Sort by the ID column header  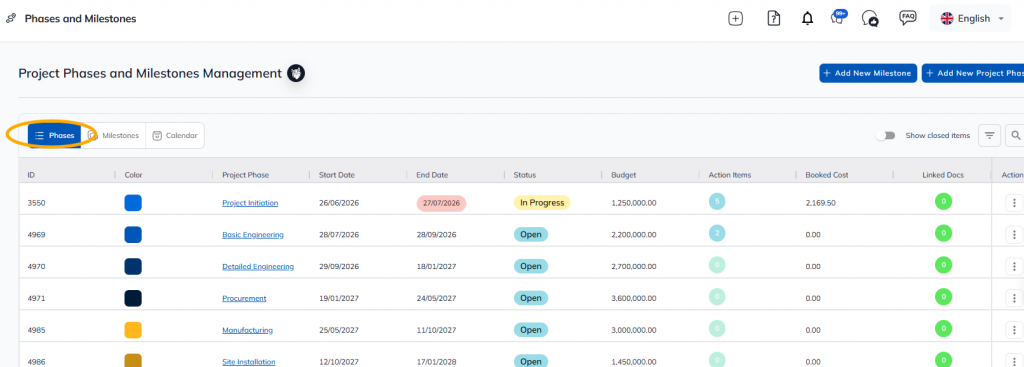(x=31, y=175)
